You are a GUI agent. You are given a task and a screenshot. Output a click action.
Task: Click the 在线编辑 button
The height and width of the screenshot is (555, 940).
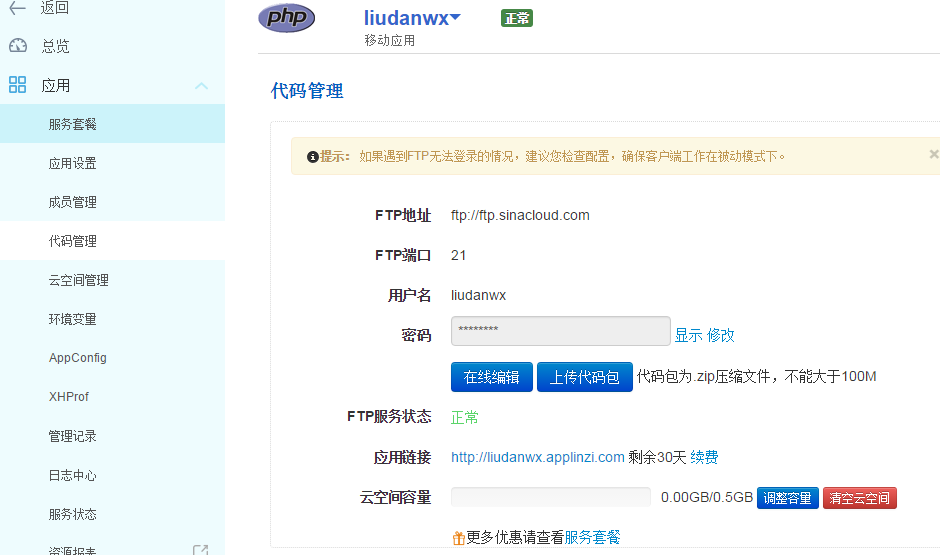[492, 377]
